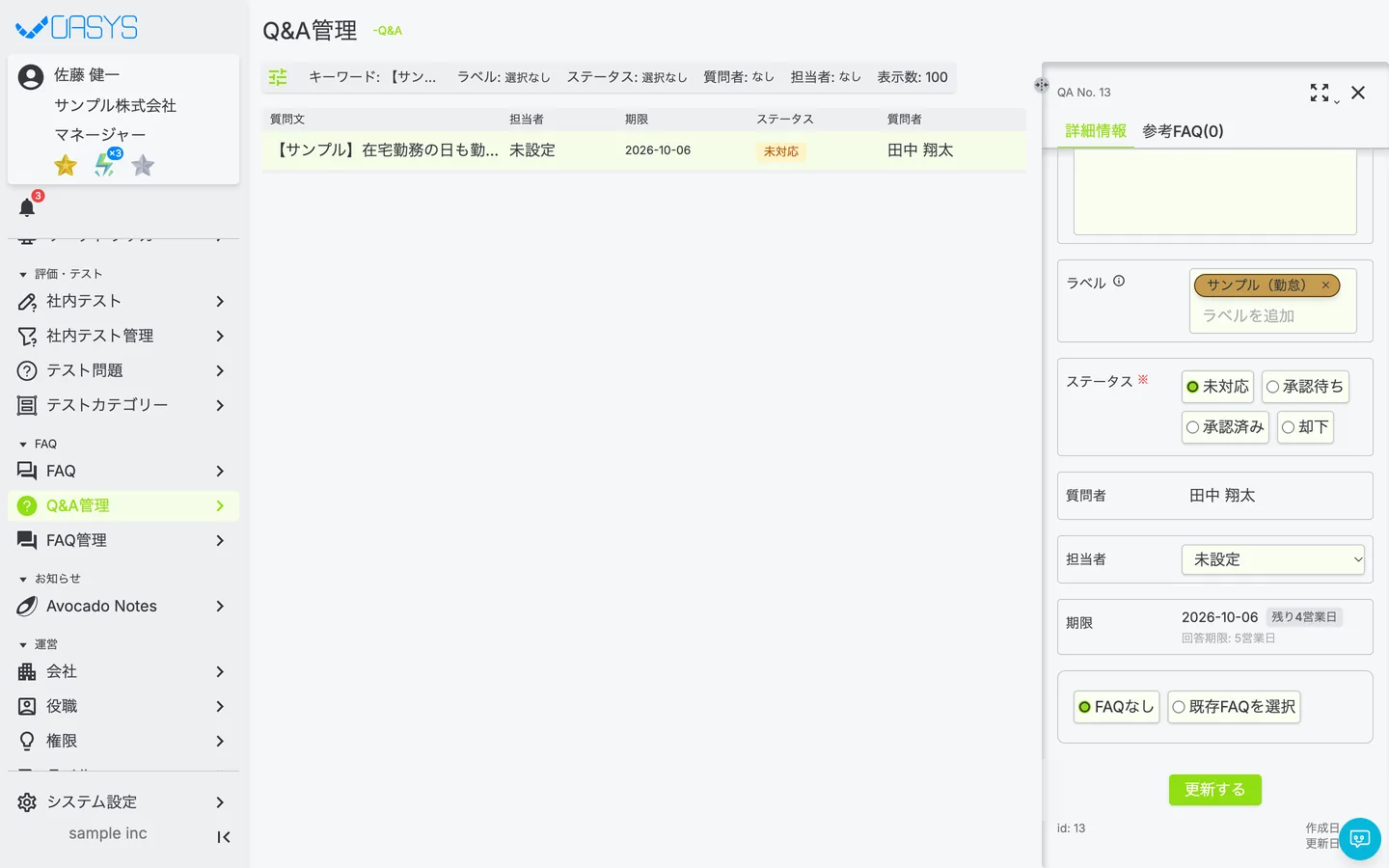Remove the サンプル（勤怠）label tag

click(x=1325, y=285)
